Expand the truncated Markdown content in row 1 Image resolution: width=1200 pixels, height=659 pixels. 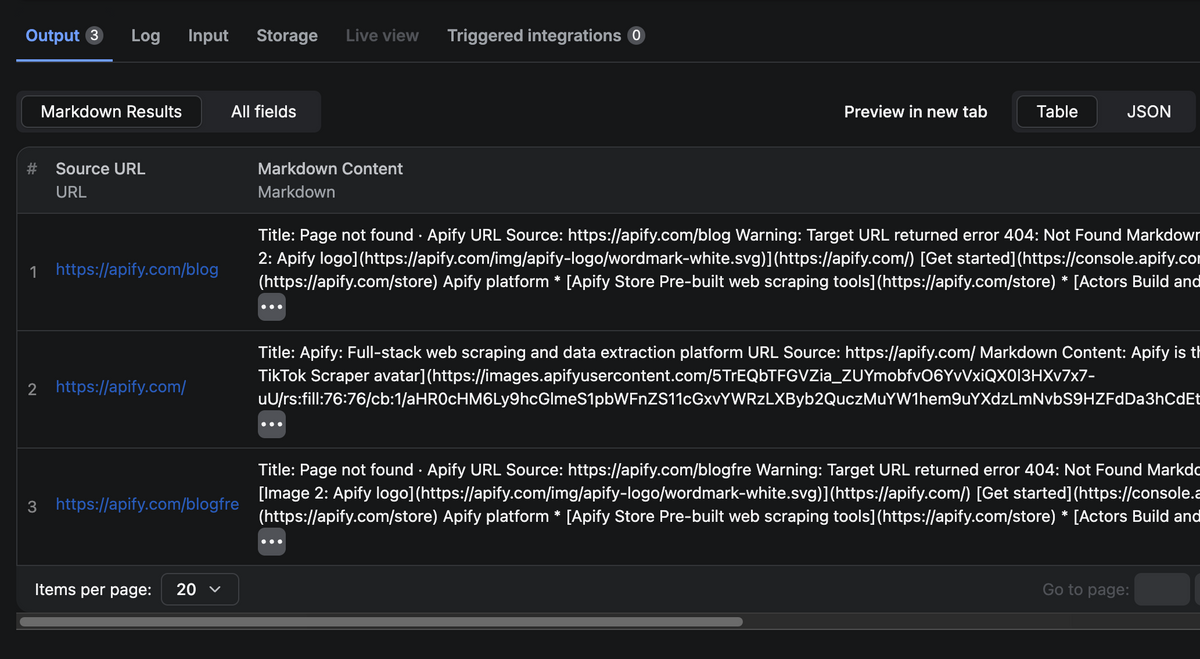(x=271, y=306)
